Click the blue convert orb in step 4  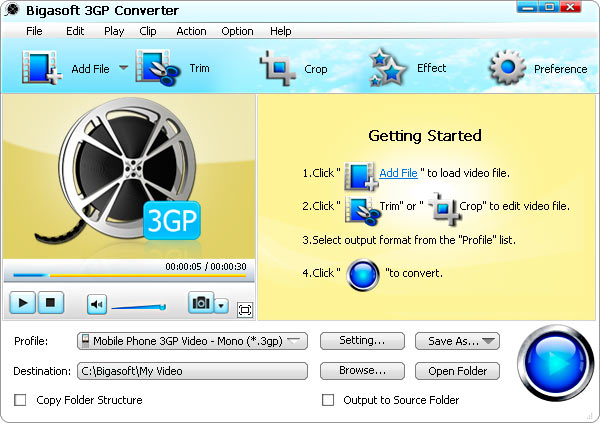[x=363, y=274]
